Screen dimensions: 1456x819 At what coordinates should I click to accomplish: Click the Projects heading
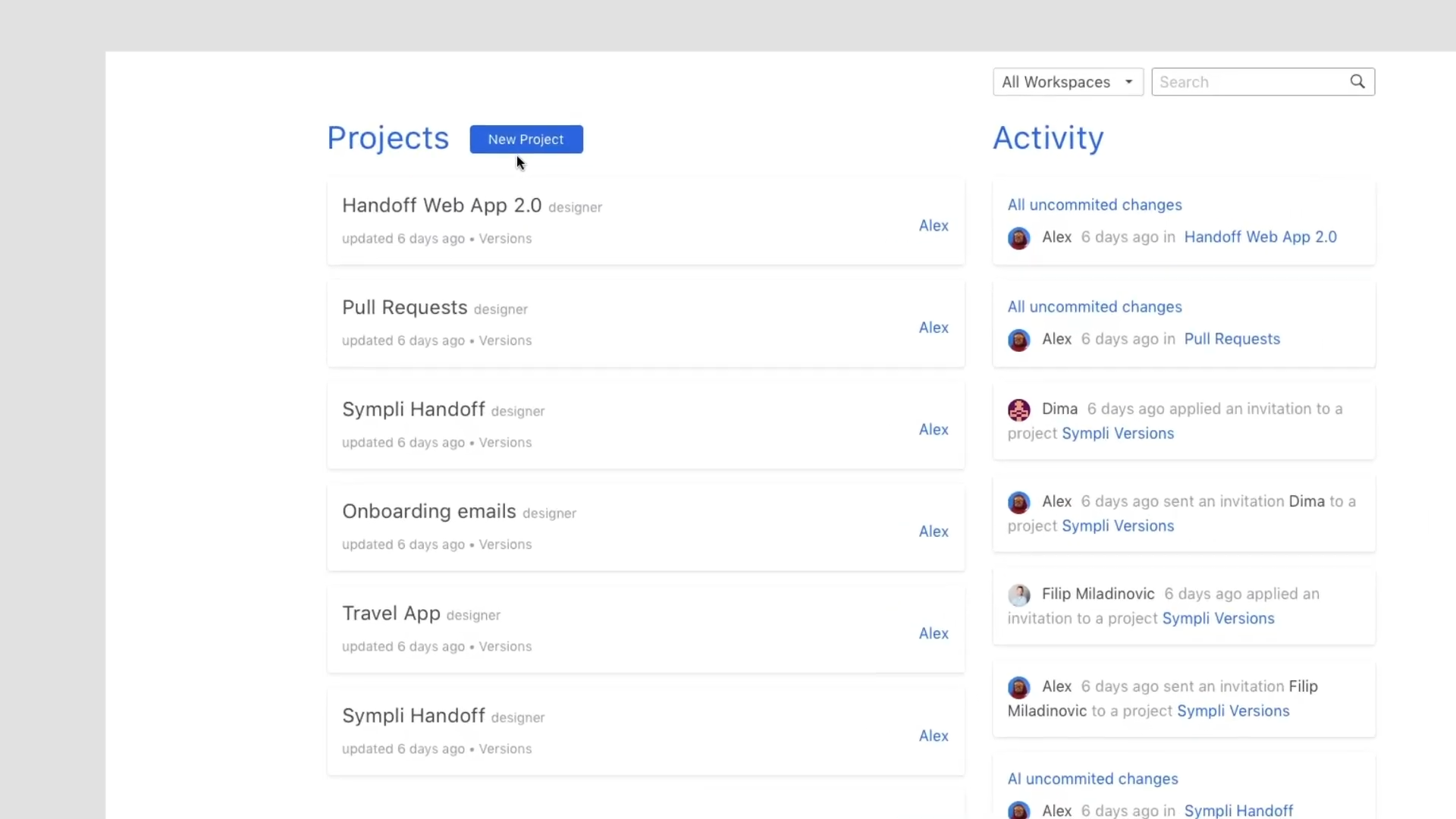pyautogui.click(x=388, y=138)
